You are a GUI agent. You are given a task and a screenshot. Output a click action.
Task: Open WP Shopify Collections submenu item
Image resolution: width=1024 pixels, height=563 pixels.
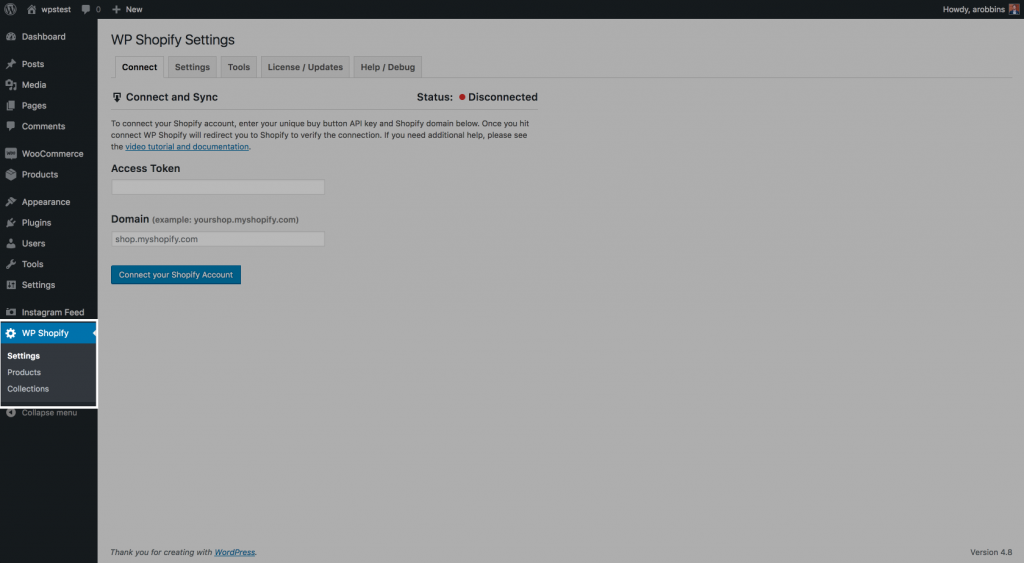[x=28, y=389]
